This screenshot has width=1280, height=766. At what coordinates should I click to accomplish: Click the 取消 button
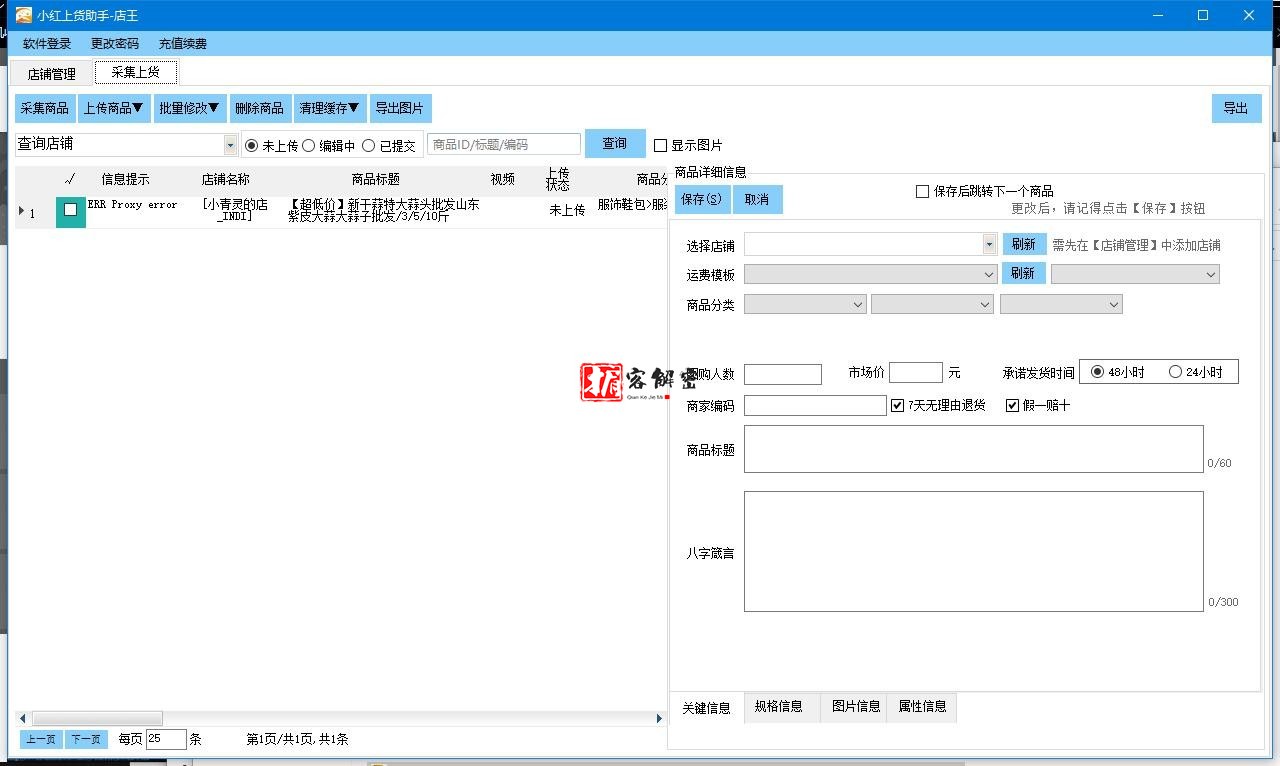(757, 199)
